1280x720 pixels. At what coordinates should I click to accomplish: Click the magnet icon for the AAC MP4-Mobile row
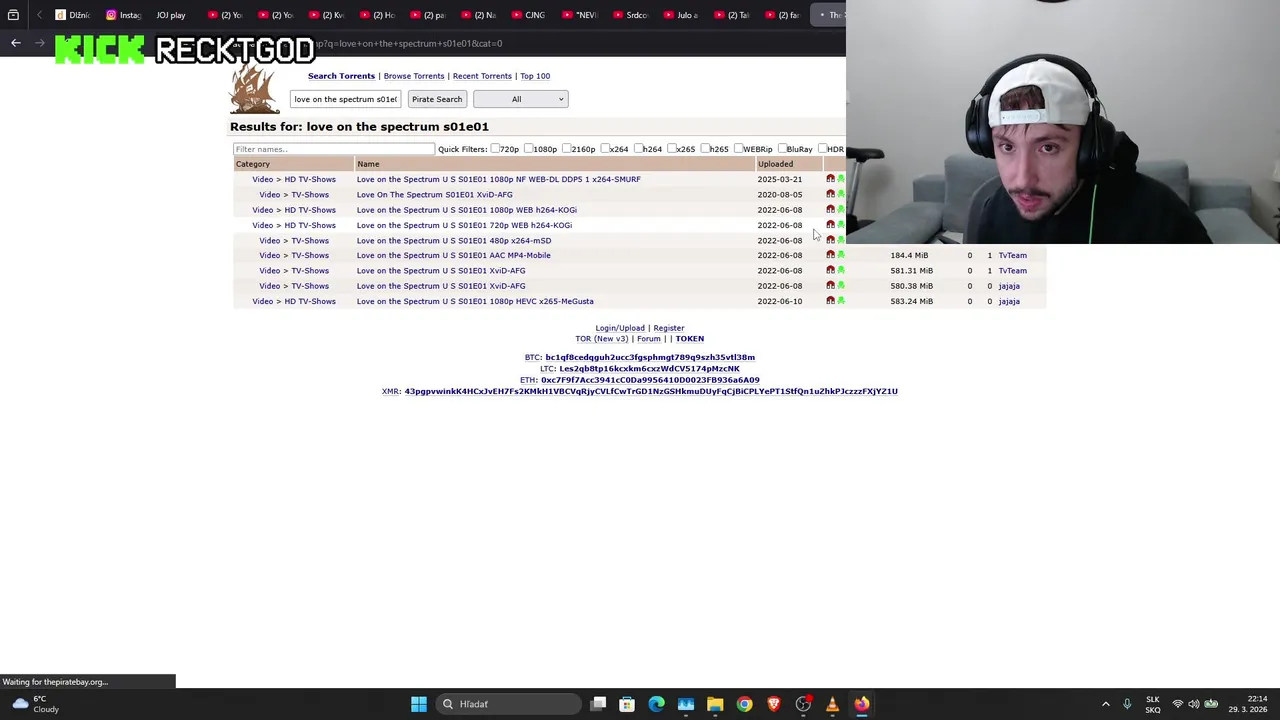(830, 255)
